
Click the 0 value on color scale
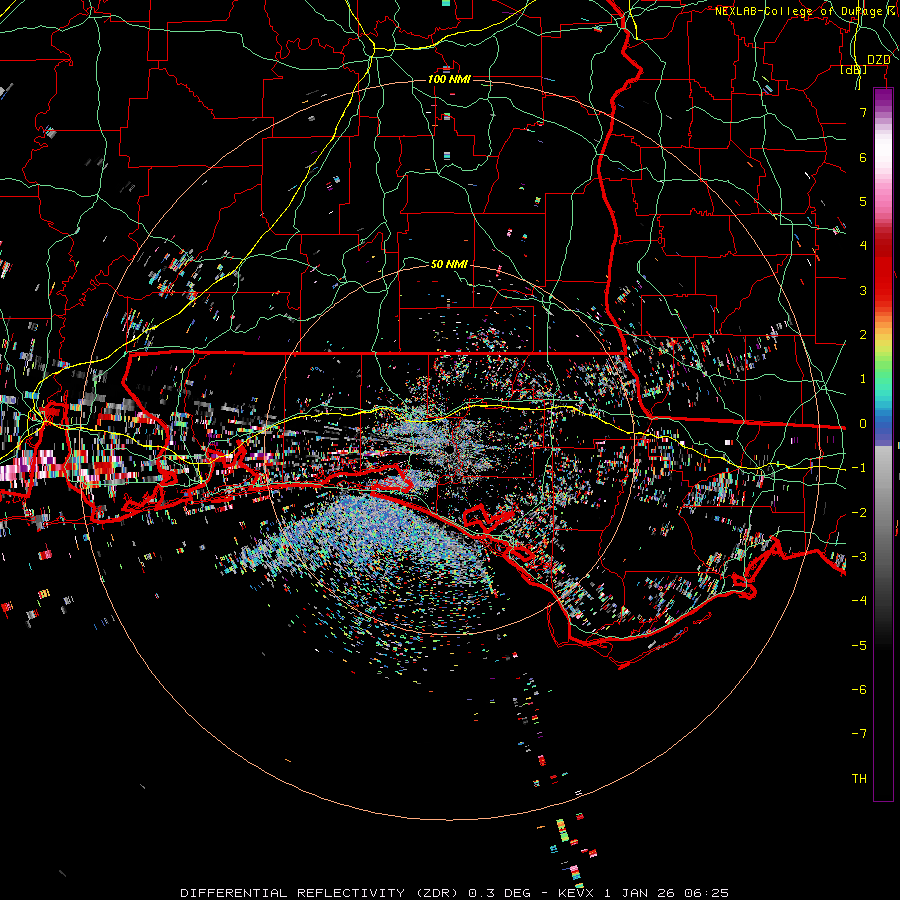click(863, 424)
